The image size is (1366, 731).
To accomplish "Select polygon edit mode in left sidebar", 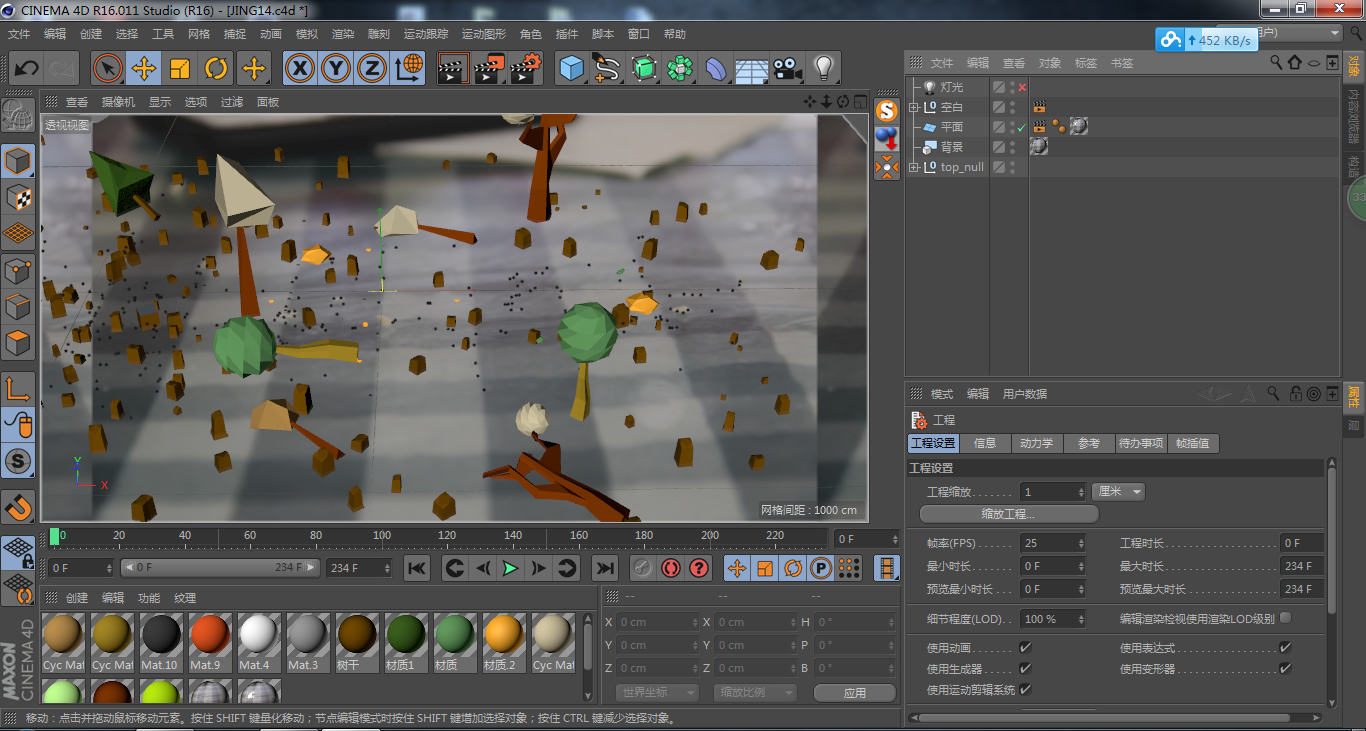I will (20, 342).
